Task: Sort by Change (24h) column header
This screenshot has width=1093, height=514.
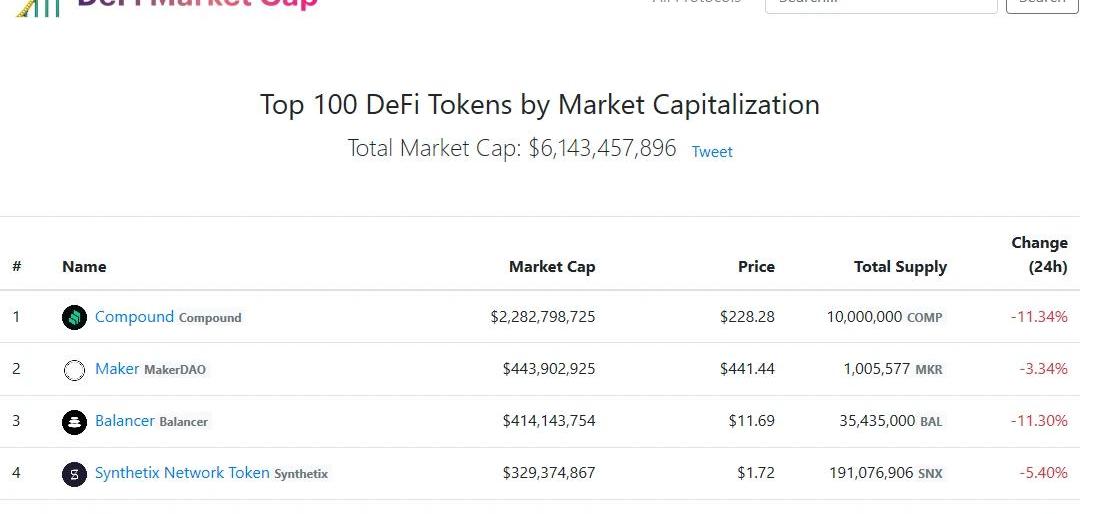Action: (1040, 255)
